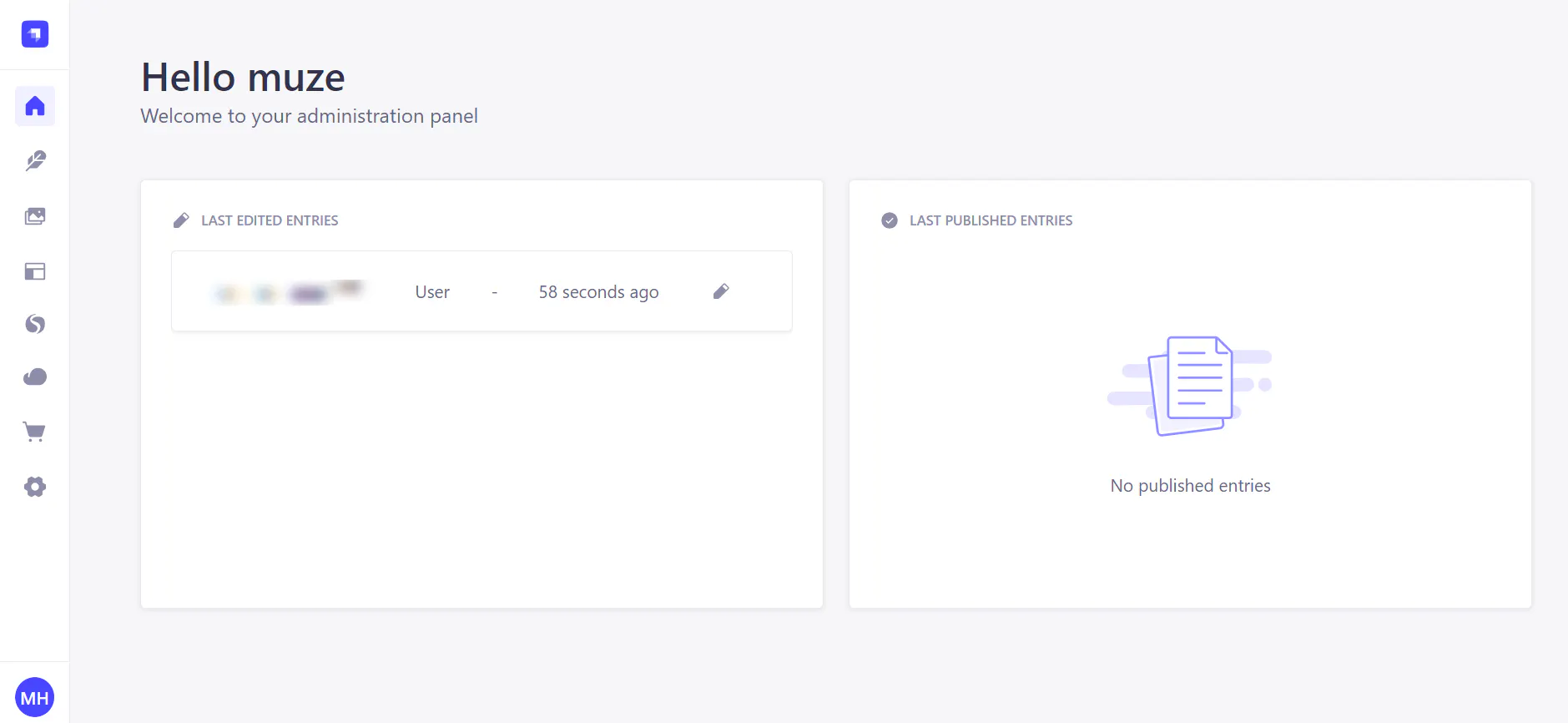Screen dimensions: 1568x723
Task: Select the blurred entry name
Action: point(289,291)
